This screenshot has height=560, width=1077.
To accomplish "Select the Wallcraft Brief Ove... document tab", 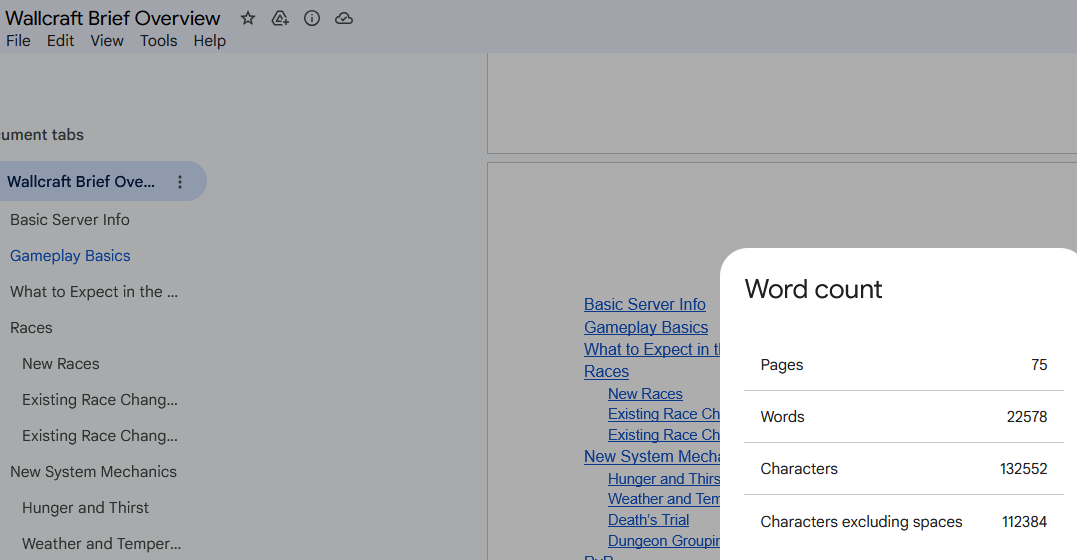I will 81,181.
